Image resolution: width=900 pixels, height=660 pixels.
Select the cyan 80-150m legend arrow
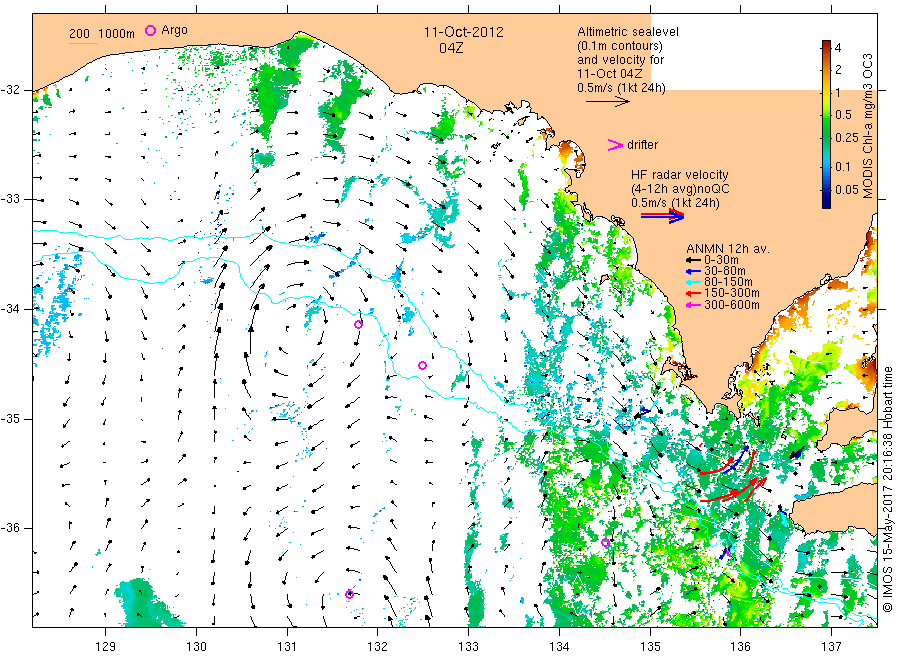point(693,282)
